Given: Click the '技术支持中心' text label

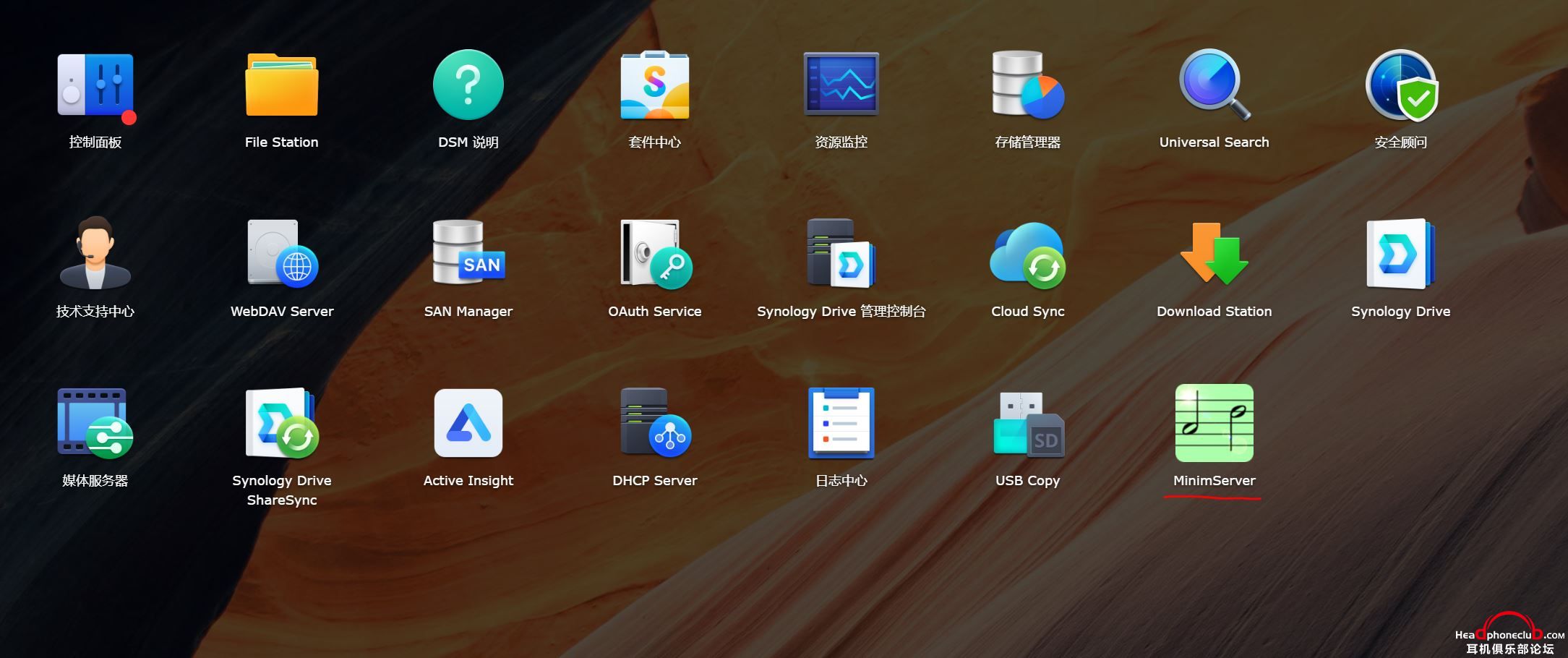Looking at the screenshot, I should (95, 312).
